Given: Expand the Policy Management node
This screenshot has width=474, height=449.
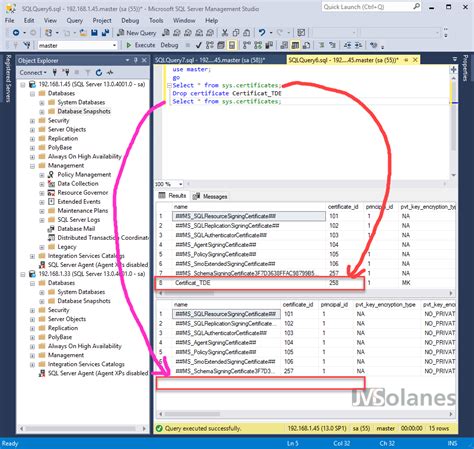Looking at the screenshot, I should click(42, 175).
